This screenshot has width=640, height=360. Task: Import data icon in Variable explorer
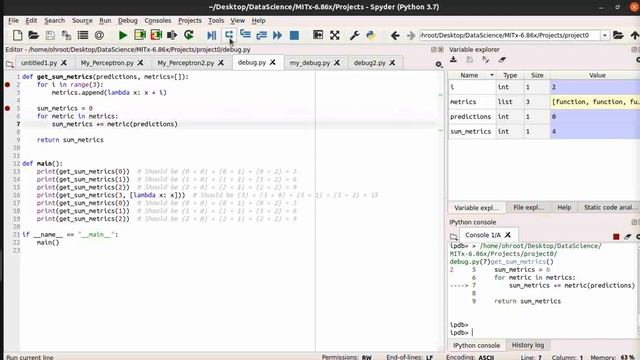coord(453,60)
